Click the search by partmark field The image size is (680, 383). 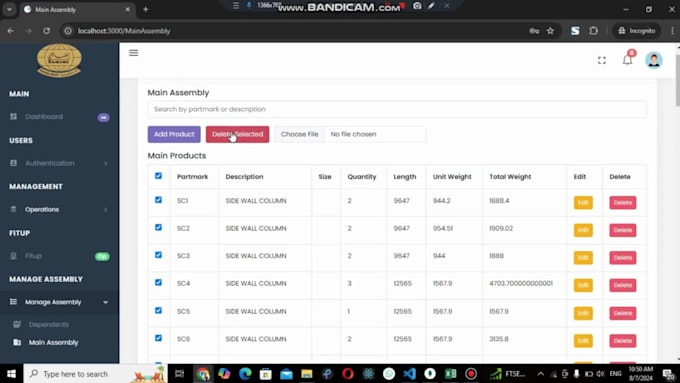tap(397, 109)
